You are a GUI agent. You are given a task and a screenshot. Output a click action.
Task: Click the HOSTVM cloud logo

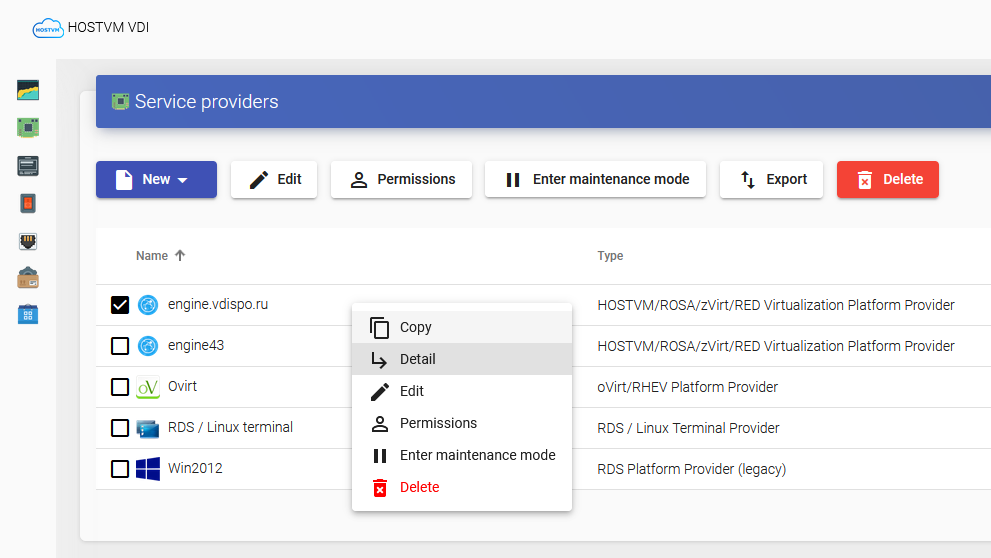(48, 28)
